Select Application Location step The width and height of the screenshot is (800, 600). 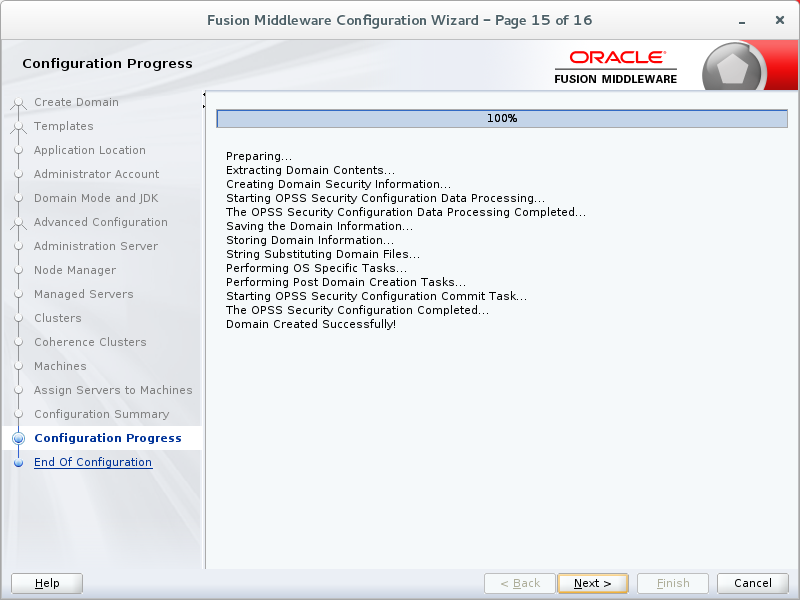point(90,150)
